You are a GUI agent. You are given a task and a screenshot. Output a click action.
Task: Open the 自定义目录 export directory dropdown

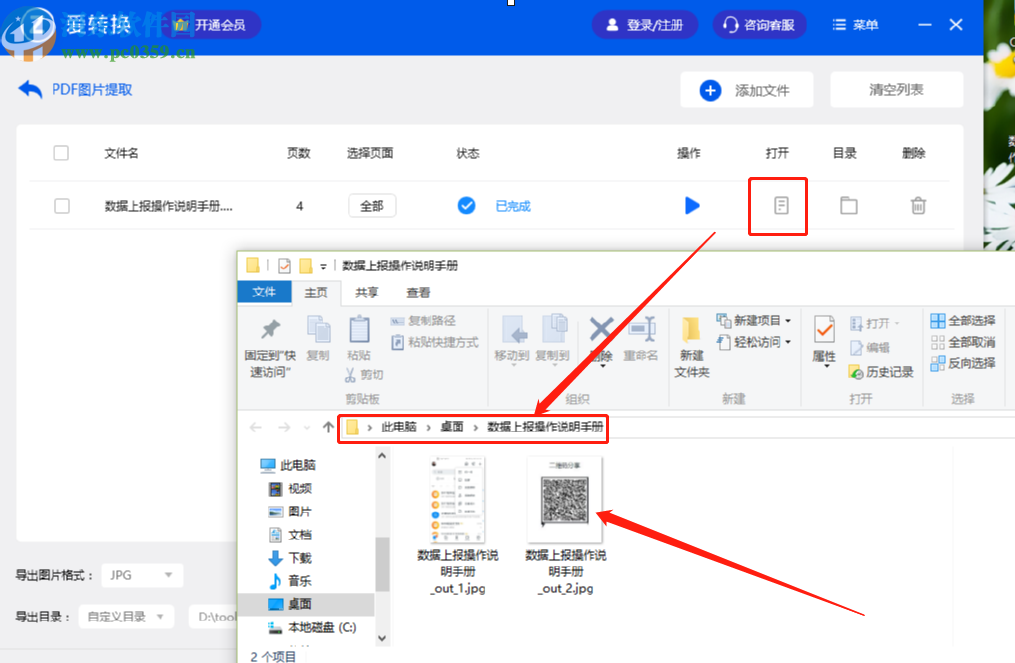click(126, 616)
